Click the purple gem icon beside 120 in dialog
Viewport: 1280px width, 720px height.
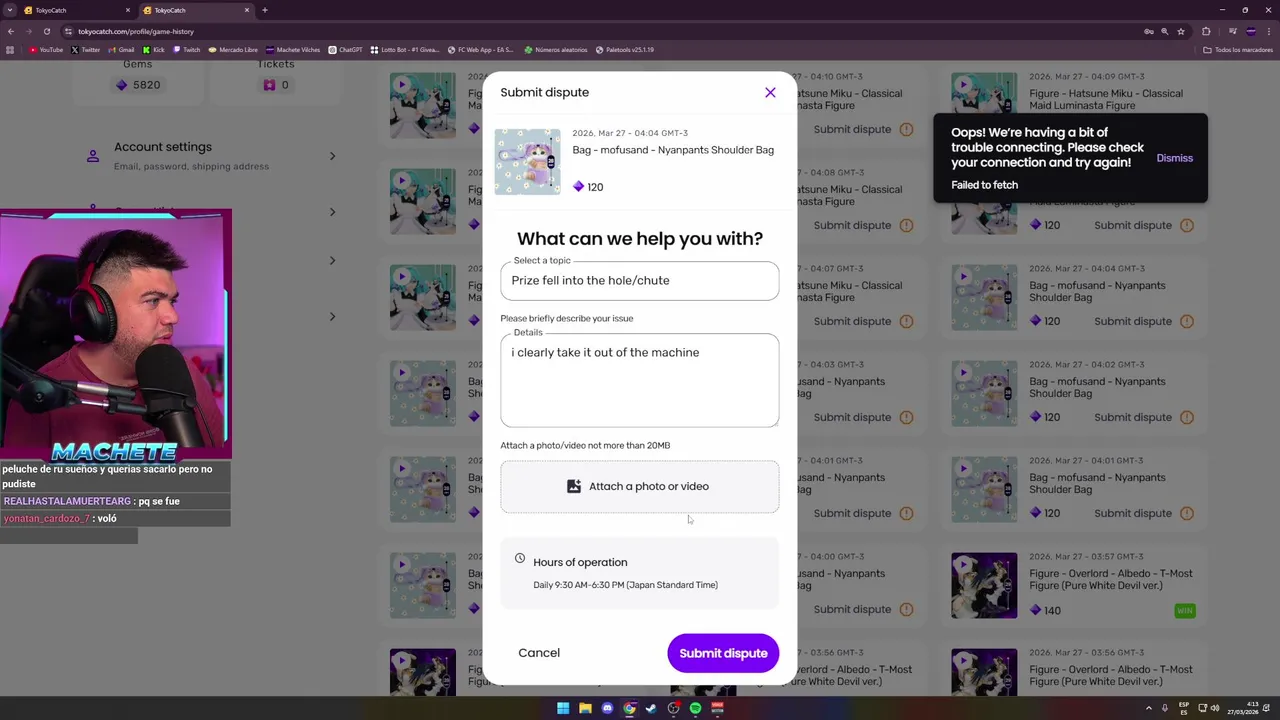(x=578, y=187)
